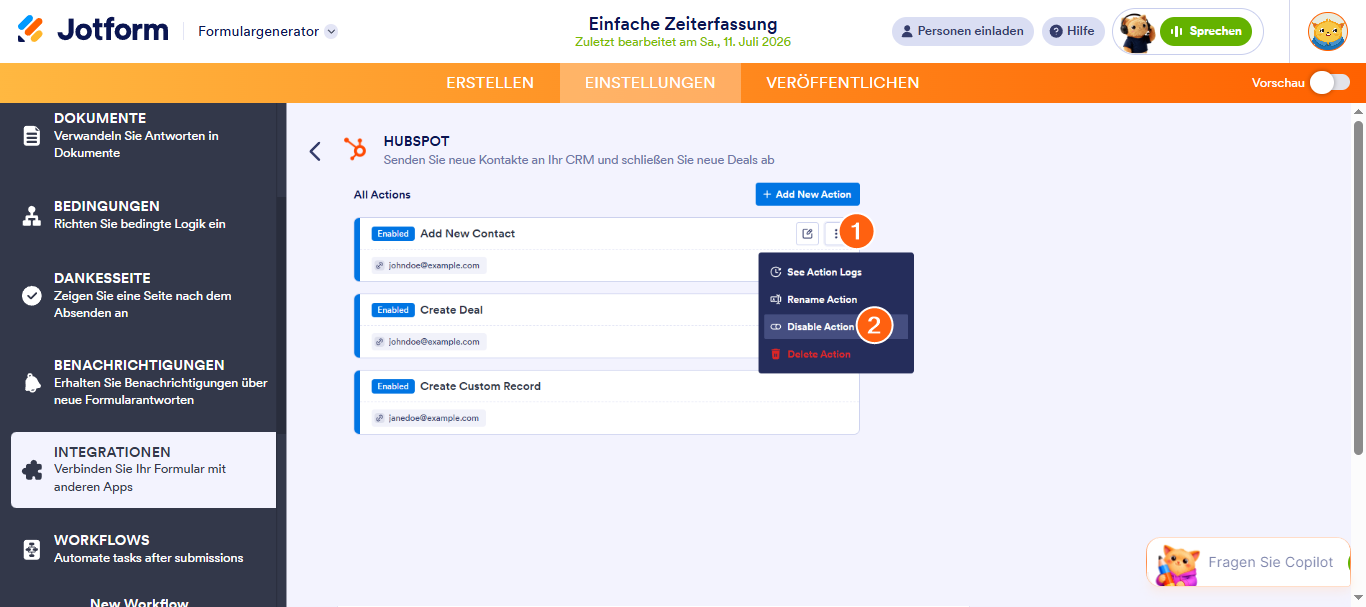Choose Rename Action from the menu

[x=836, y=299]
